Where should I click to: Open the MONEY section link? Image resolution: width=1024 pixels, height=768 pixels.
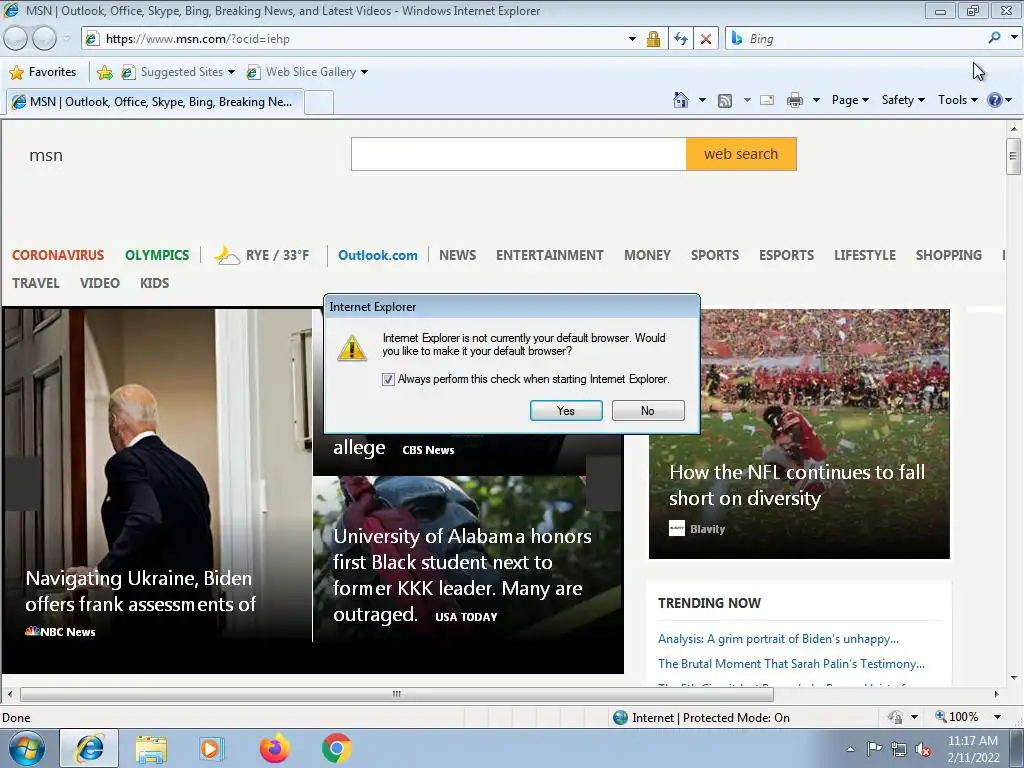click(x=647, y=255)
